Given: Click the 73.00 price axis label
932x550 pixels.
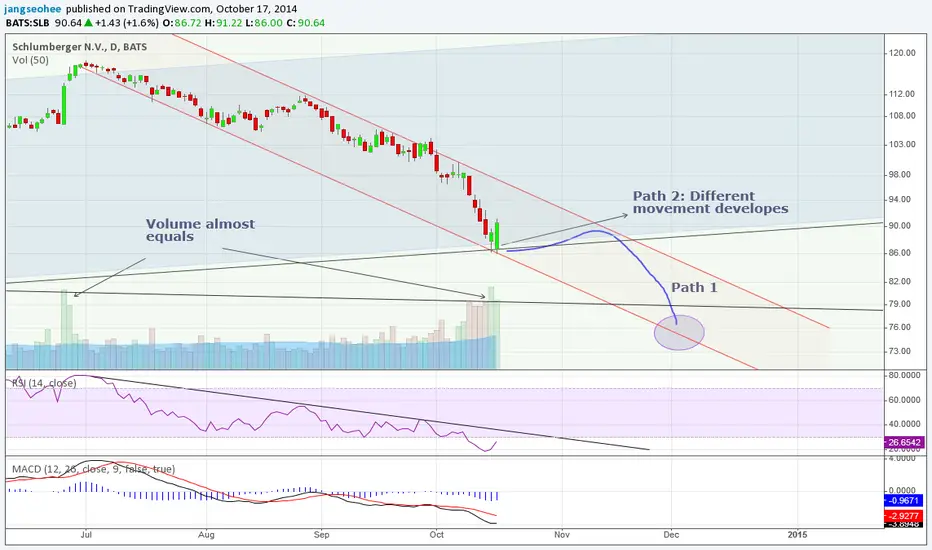Looking at the screenshot, I should point(899,351).
